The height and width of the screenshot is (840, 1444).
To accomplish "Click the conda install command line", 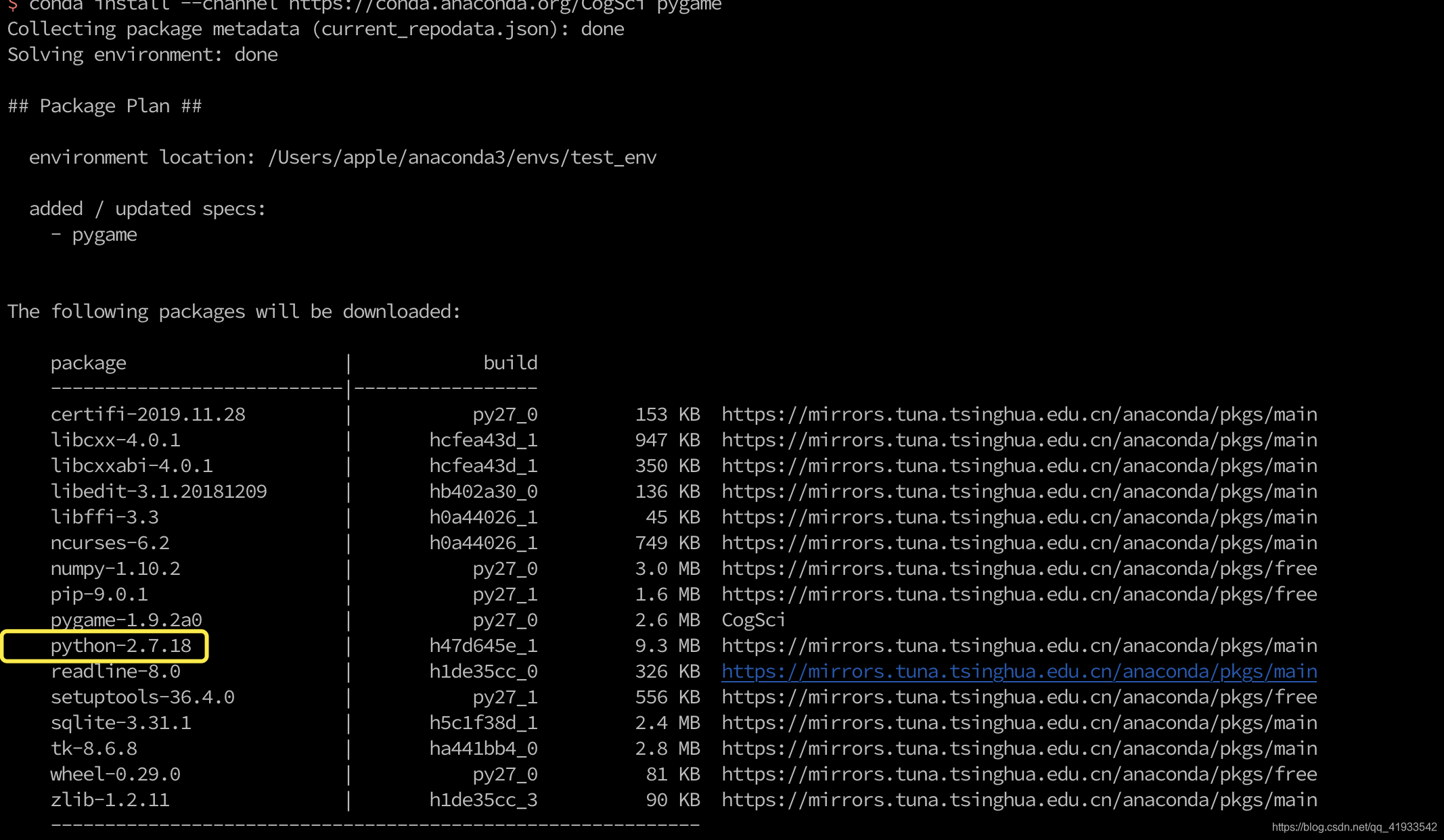I will click(365, 6).
